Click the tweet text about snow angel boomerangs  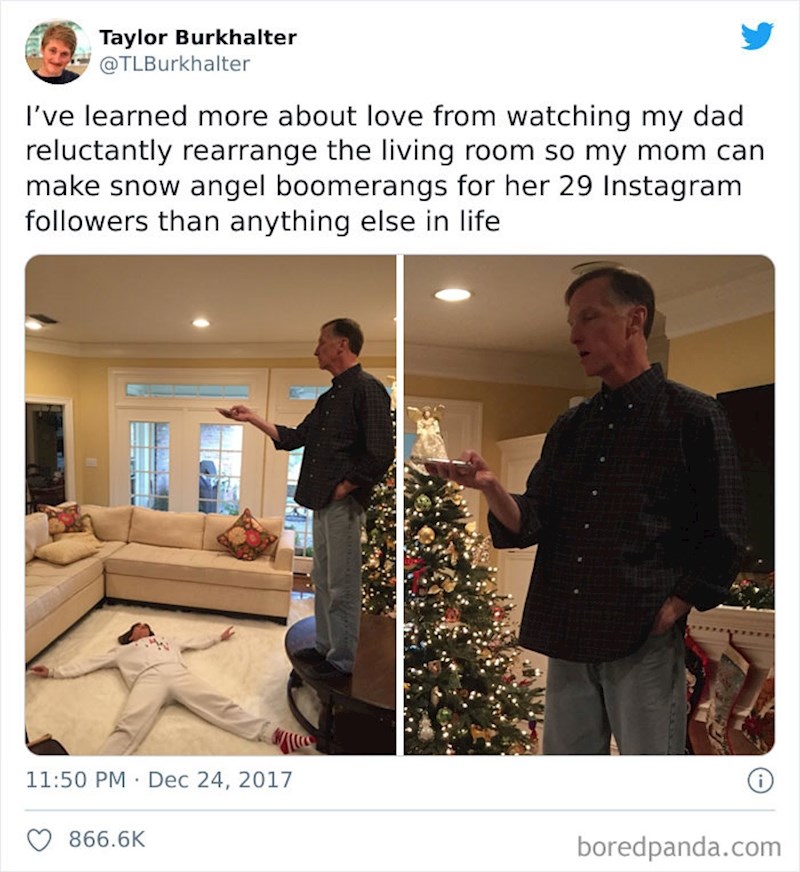click(x=394, y=169)
